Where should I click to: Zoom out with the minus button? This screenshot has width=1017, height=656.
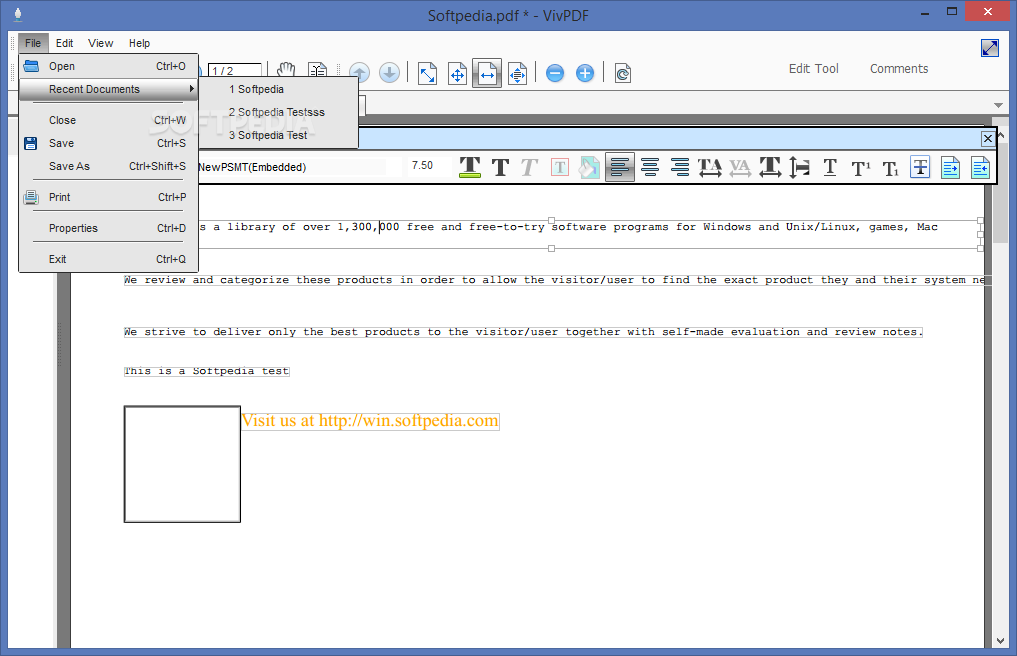pos(555,73)
